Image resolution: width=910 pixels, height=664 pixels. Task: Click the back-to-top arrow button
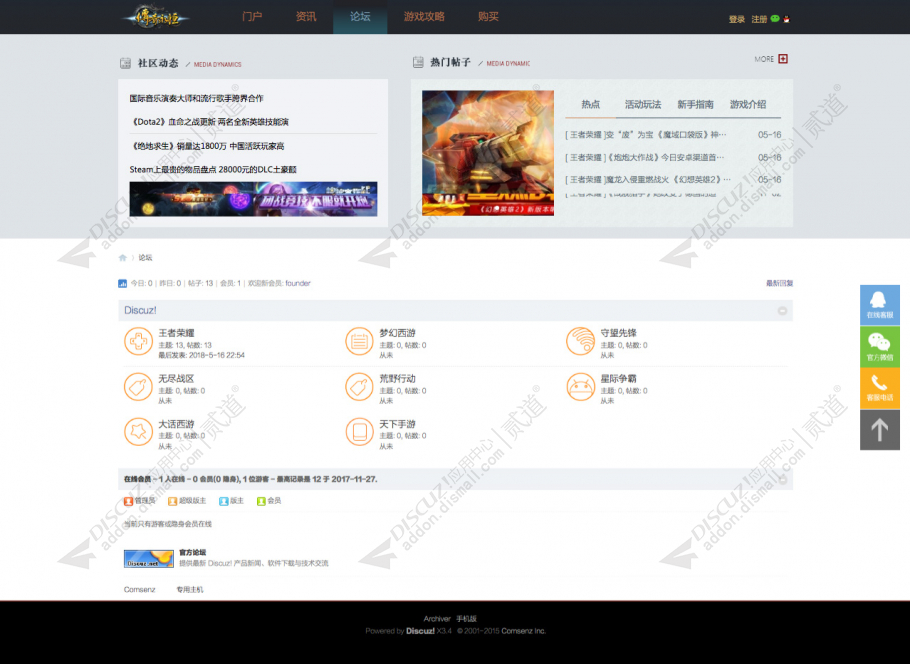coord(880,430)
